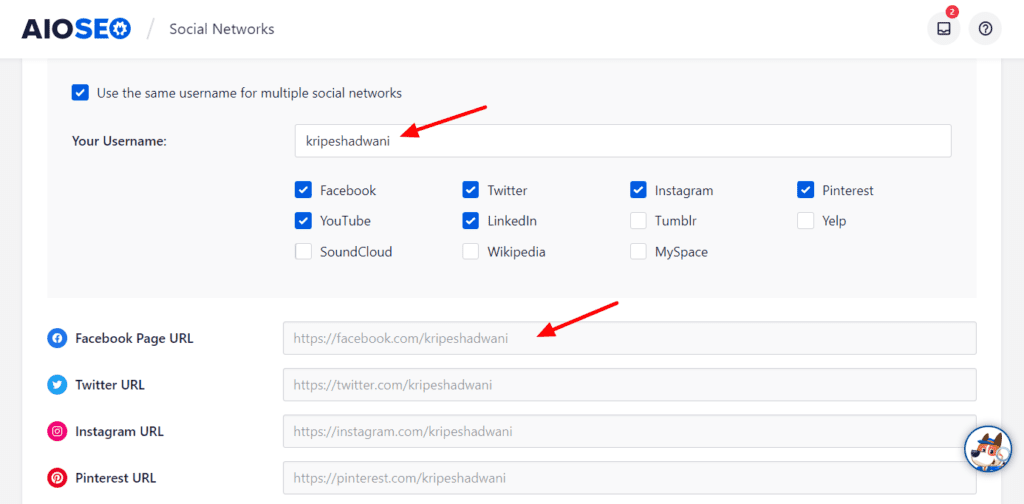Click the Your Username label
This screenshot has width=1024, height=504.
[120, 141]
